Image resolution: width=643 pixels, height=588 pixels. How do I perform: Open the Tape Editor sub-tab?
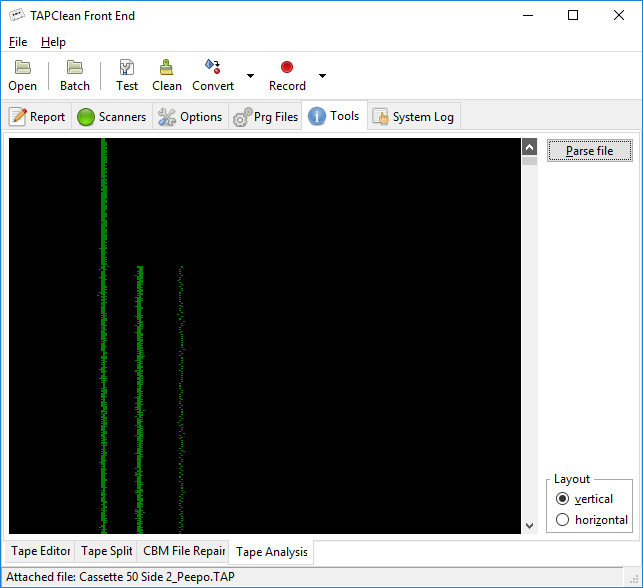pyautogui.click(x=40, y=551)
